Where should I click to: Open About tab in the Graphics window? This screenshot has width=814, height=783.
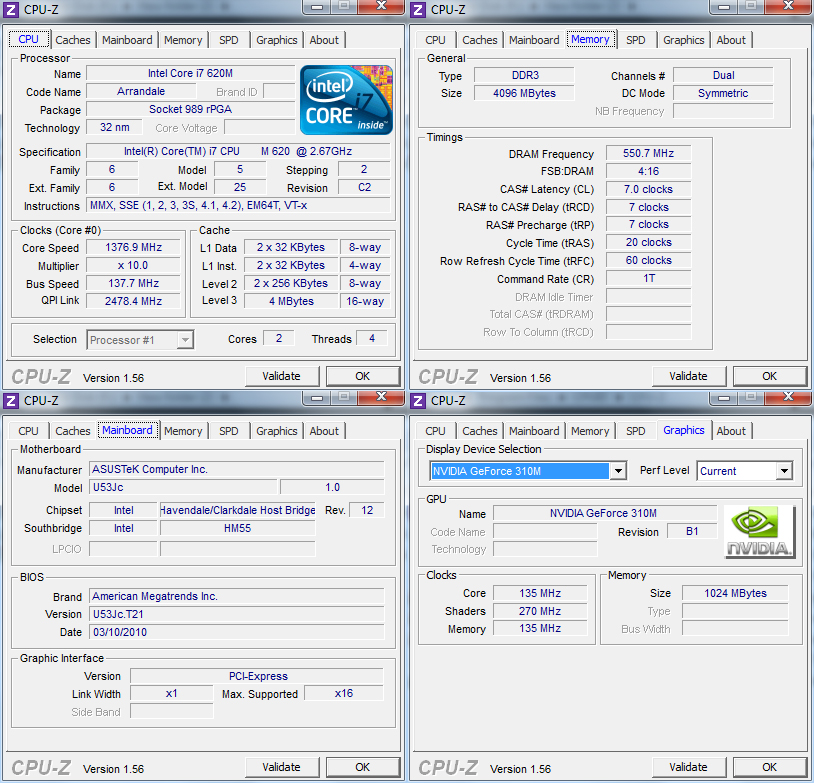click(x=731, y=431)
